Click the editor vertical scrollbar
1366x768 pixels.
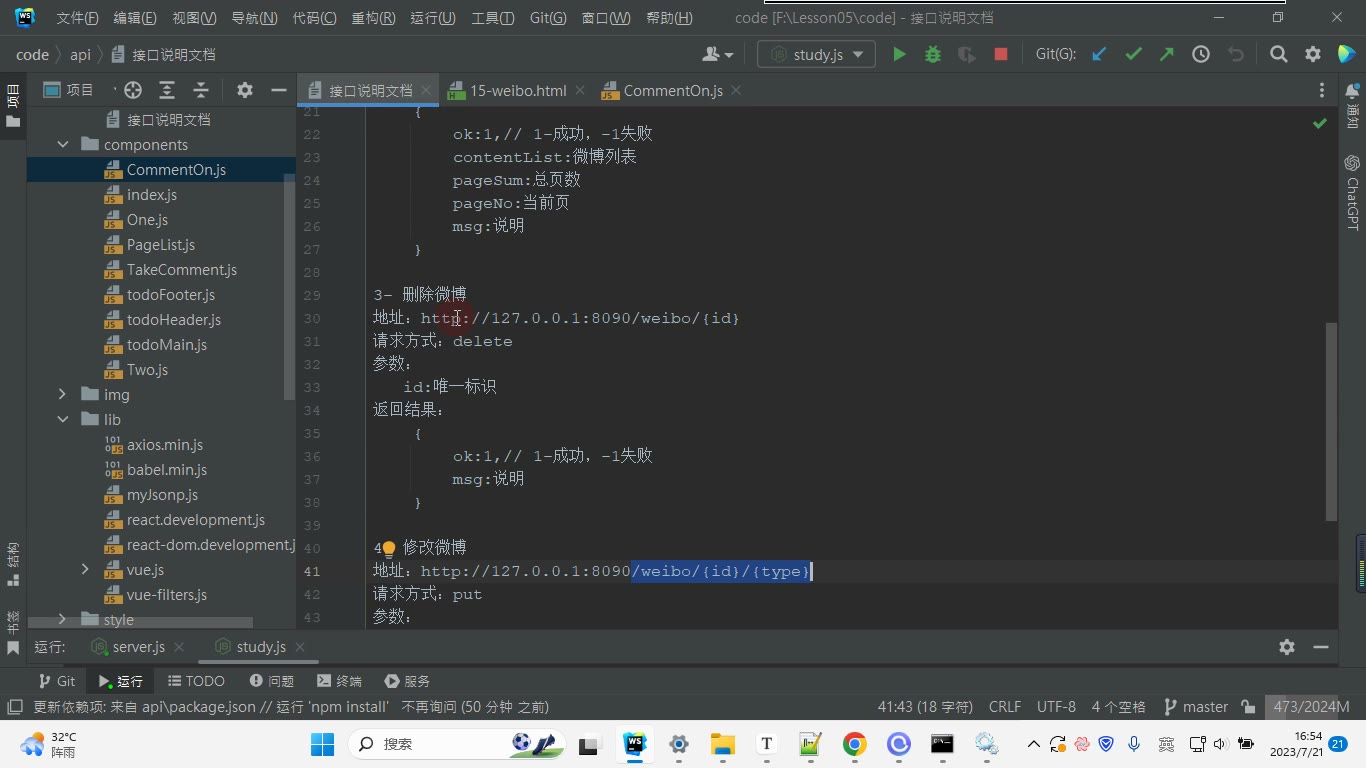1331,421
